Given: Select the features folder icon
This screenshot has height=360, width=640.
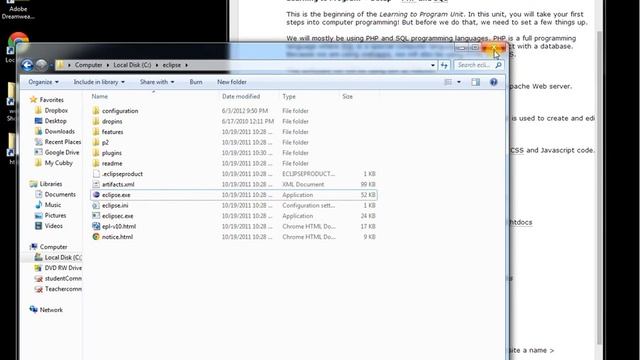Looking at the screenshot, I should click(96, 132).
